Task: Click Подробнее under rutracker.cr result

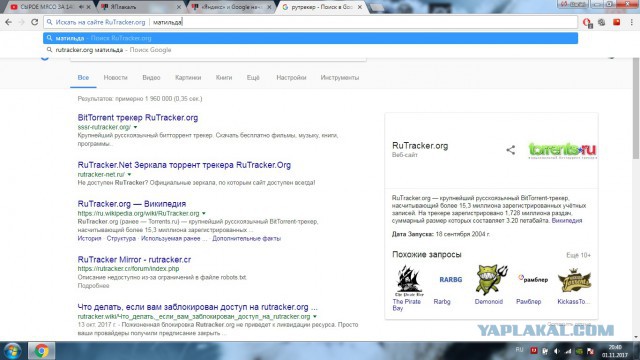Action: point(93,286)
